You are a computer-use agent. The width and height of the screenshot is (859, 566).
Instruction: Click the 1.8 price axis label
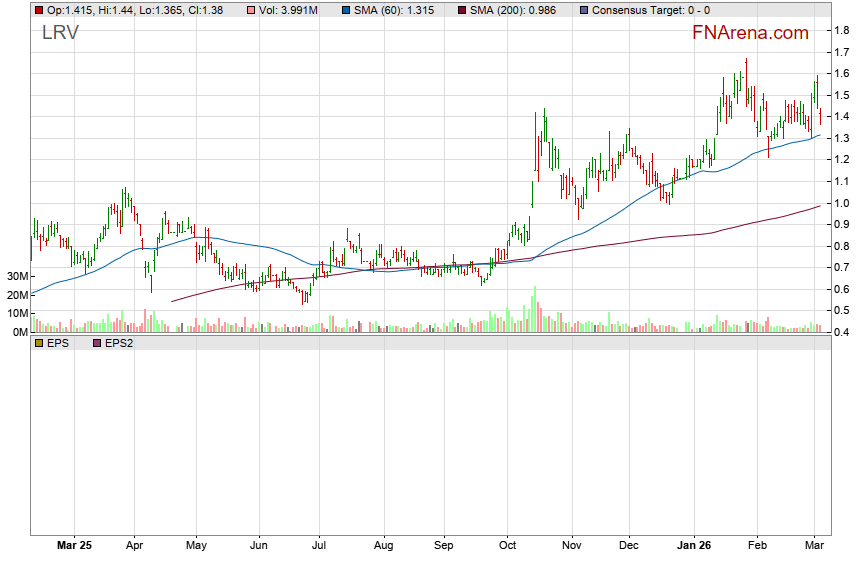(841, 31)
